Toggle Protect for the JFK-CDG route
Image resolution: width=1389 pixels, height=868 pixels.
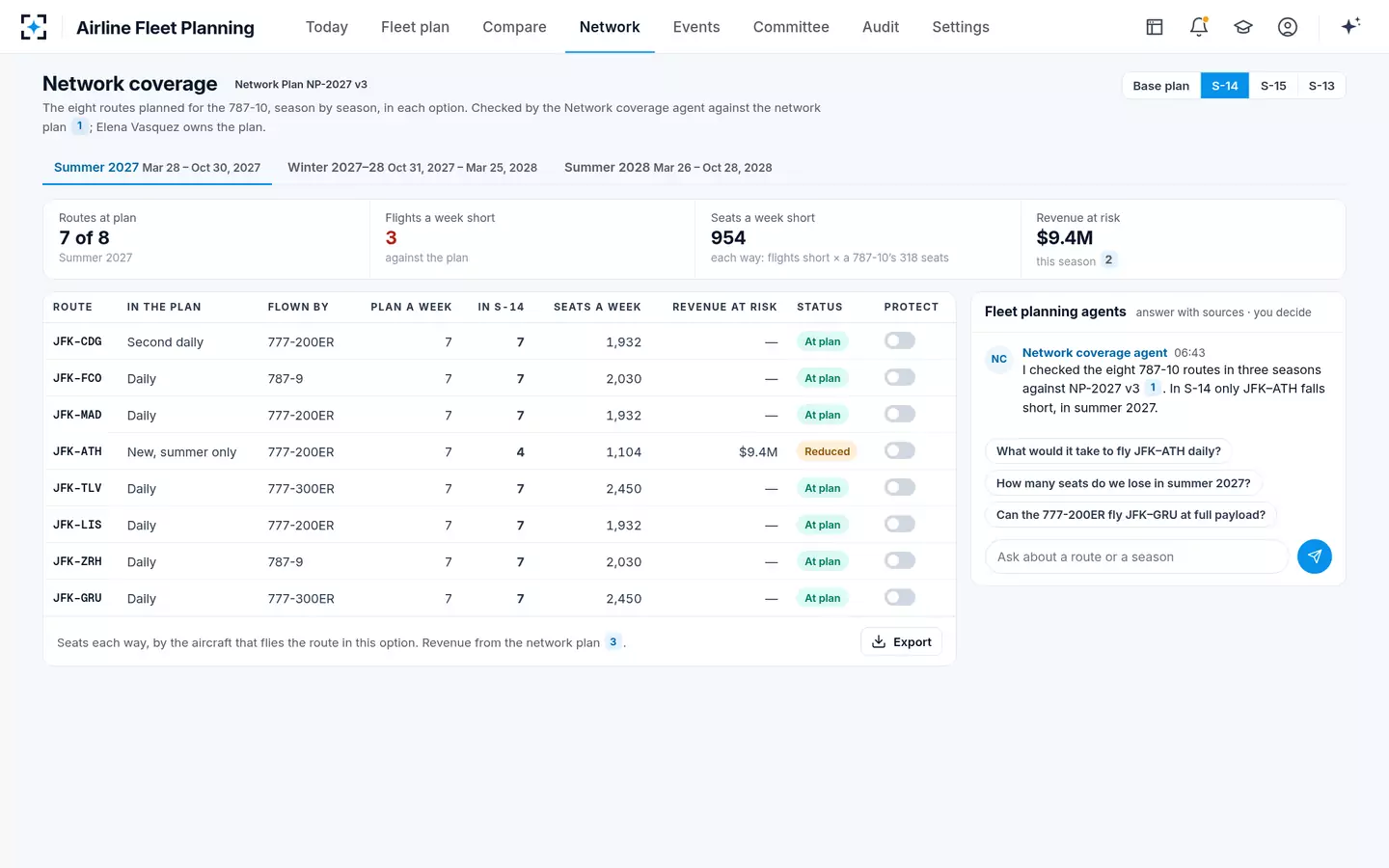[900, 340]
